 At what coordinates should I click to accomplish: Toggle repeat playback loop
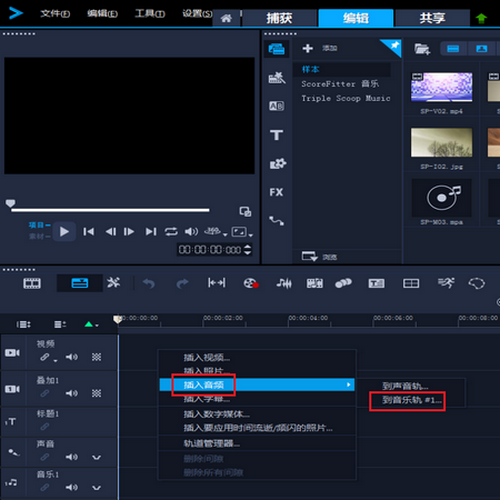point(171,231)
